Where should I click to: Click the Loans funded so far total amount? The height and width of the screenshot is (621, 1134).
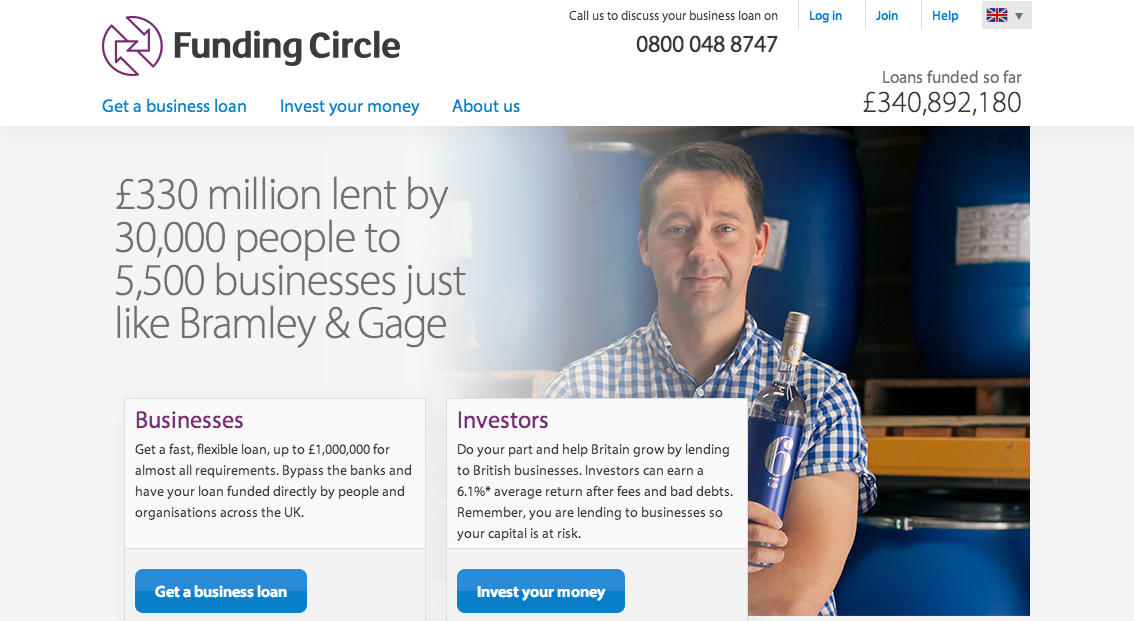(942, 103)
